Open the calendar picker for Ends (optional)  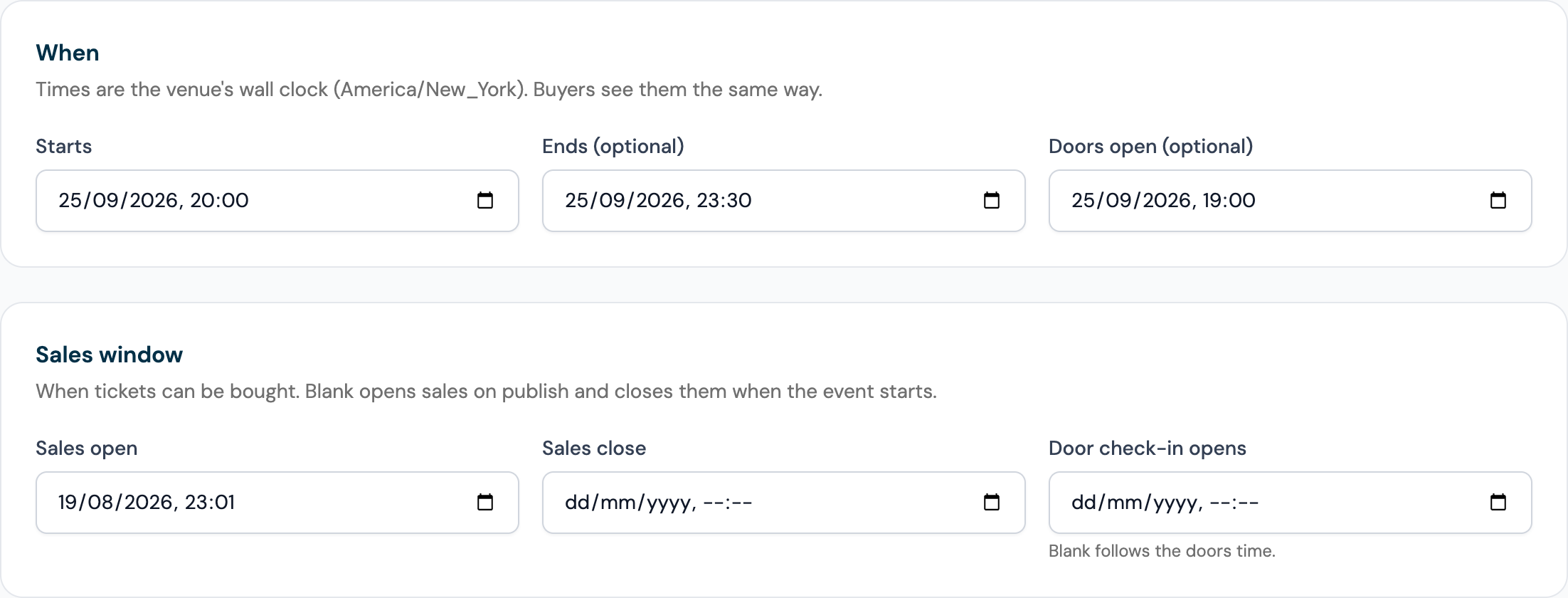coord(992,200)
